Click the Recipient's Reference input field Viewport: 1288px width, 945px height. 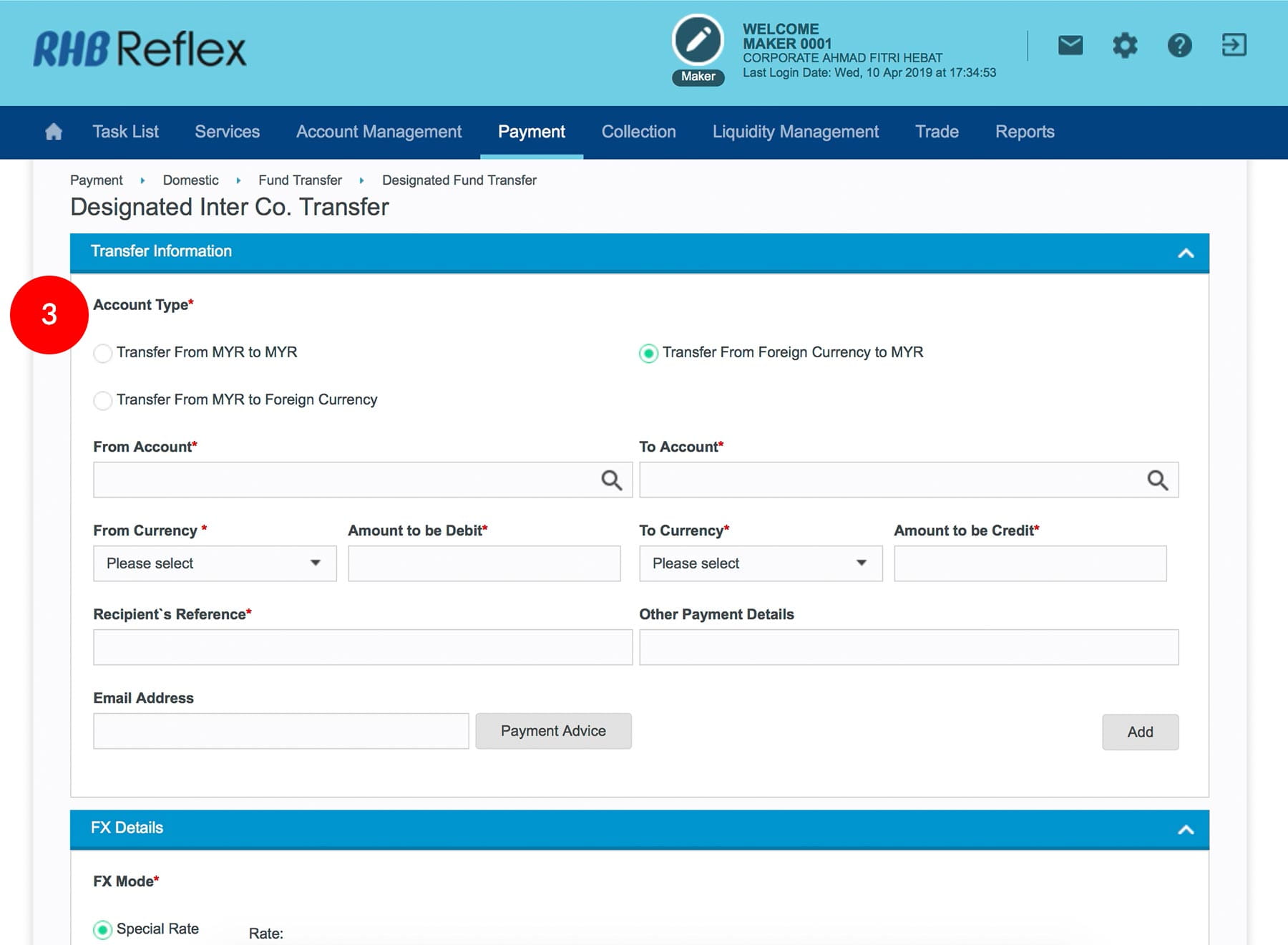point(362,647)
